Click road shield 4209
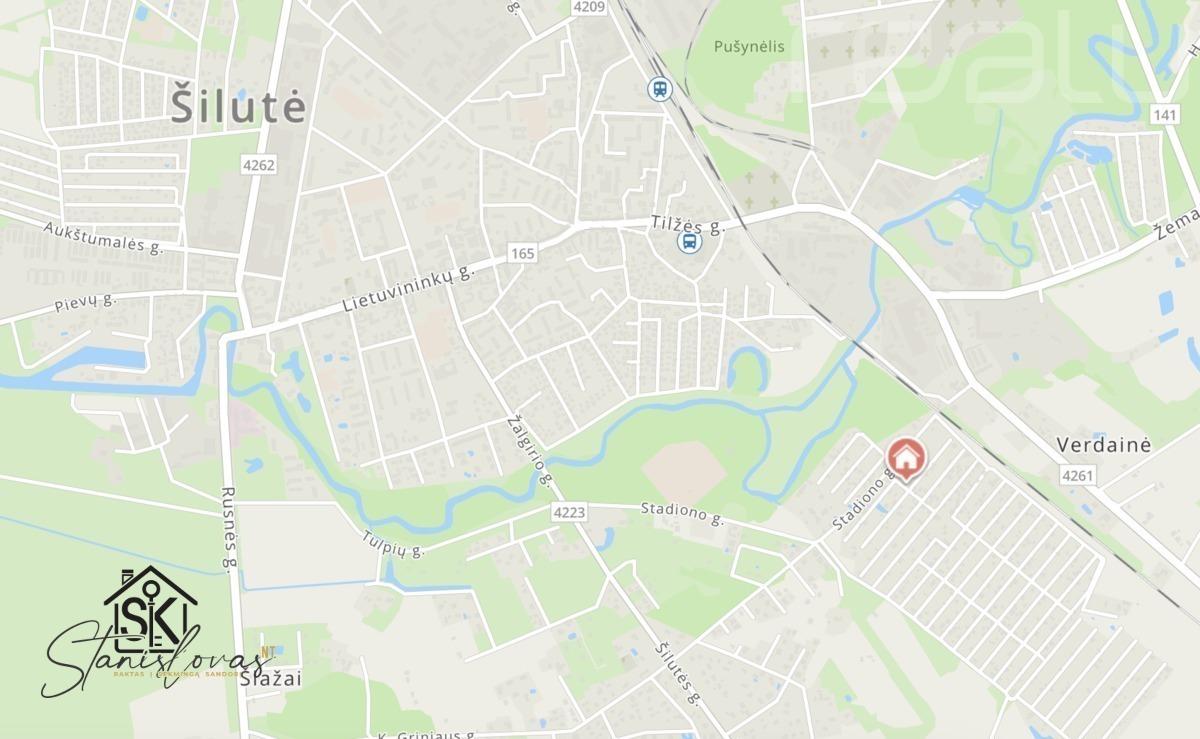1200x739 pixels. point(589,7)
